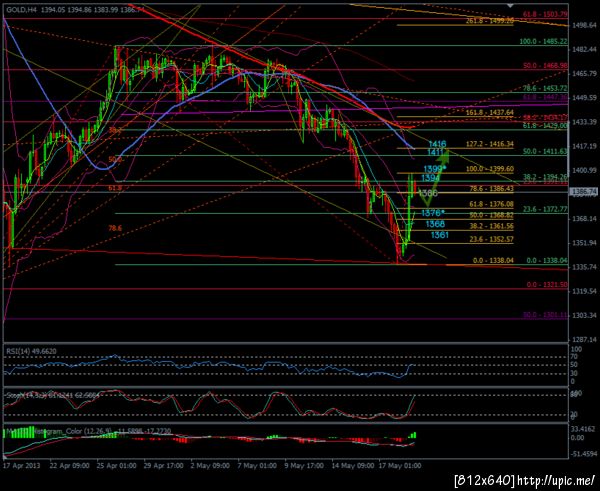Click the chart shift triangle marker at top

click(x=510, y=5)
